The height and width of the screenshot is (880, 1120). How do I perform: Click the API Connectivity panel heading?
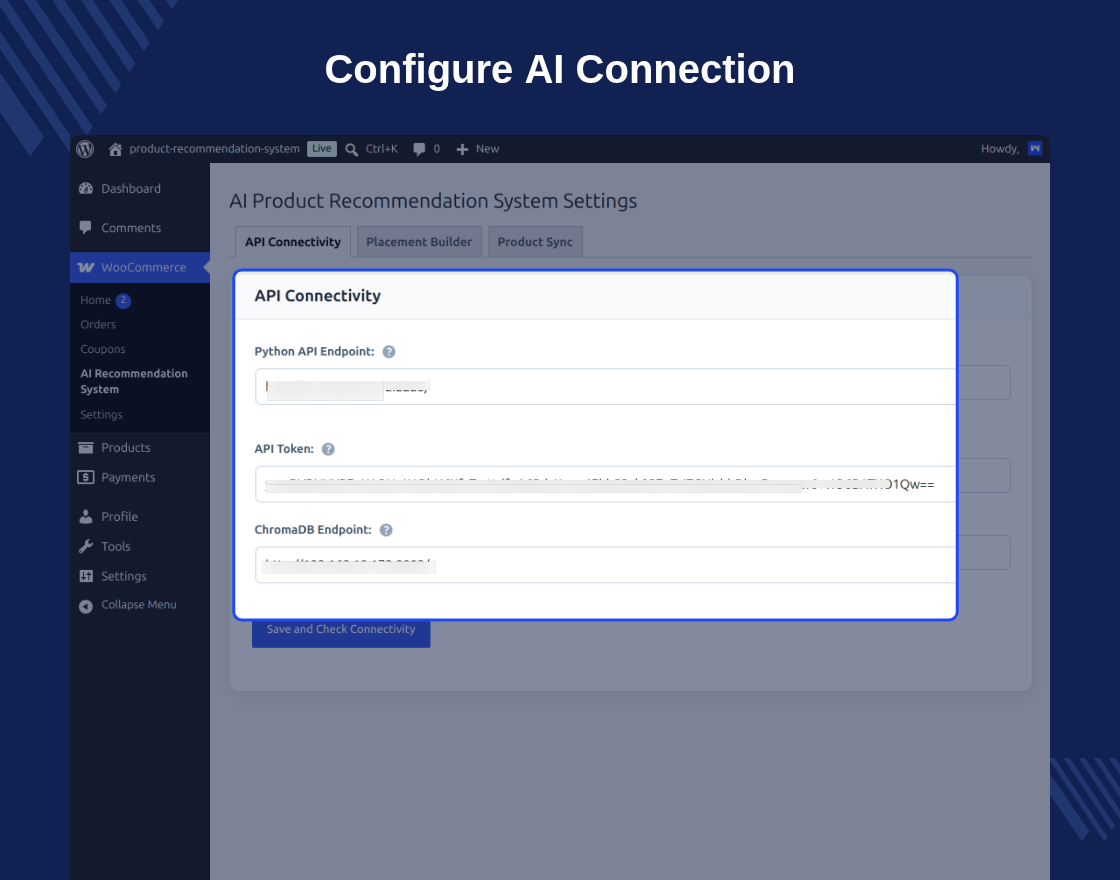pos(318,296)
